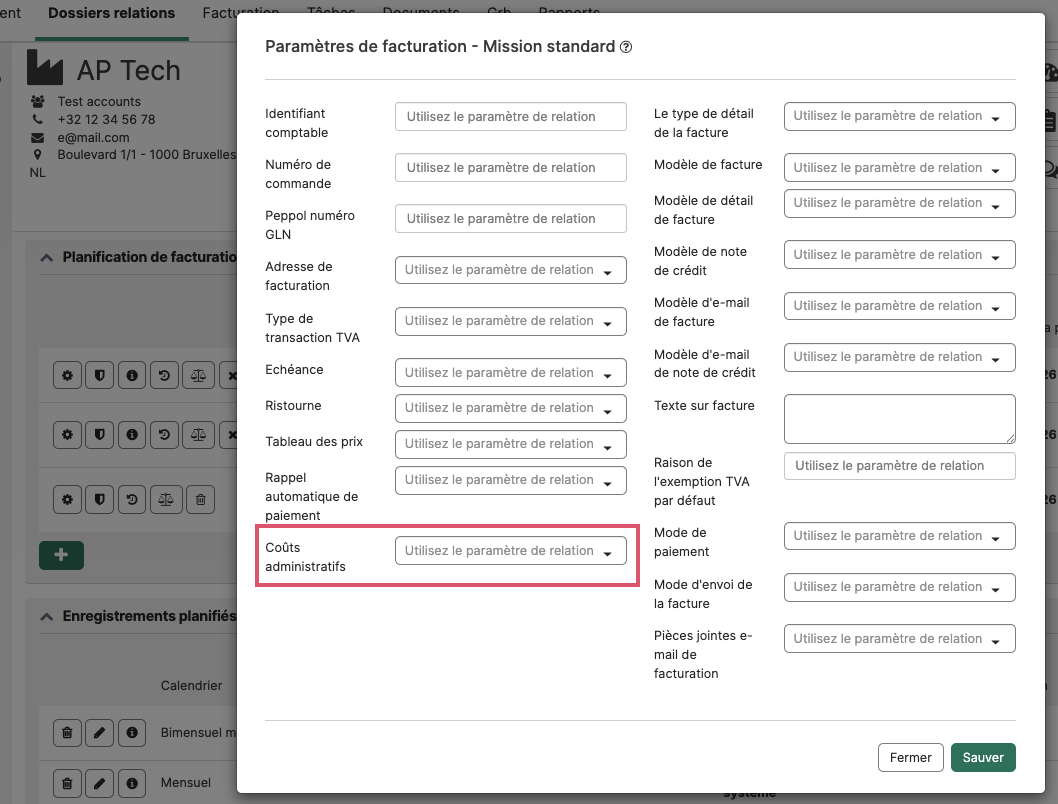Click the group icon next to Test accounts

pos(38,101)
